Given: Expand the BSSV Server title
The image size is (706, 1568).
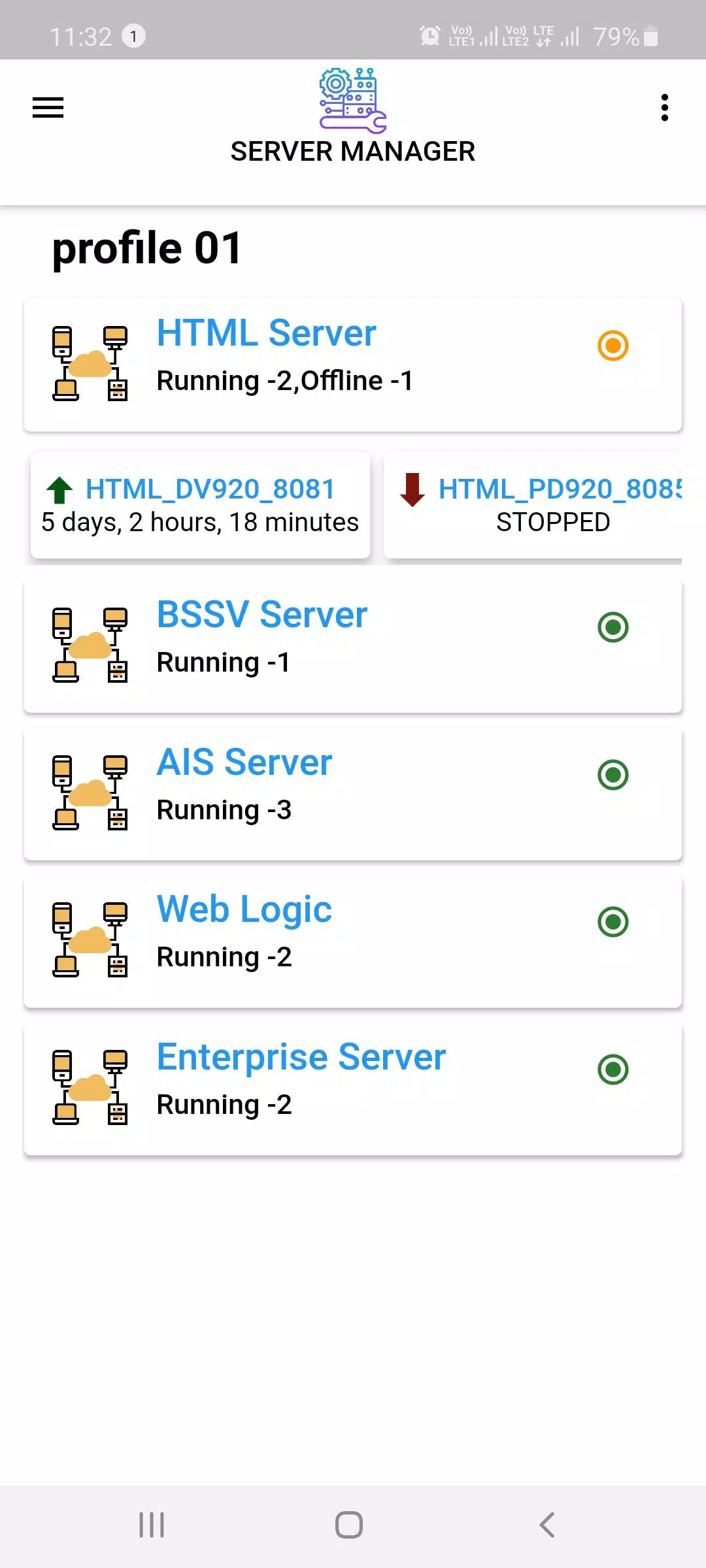Looking at the screenshot, I should tap(262, 615).
